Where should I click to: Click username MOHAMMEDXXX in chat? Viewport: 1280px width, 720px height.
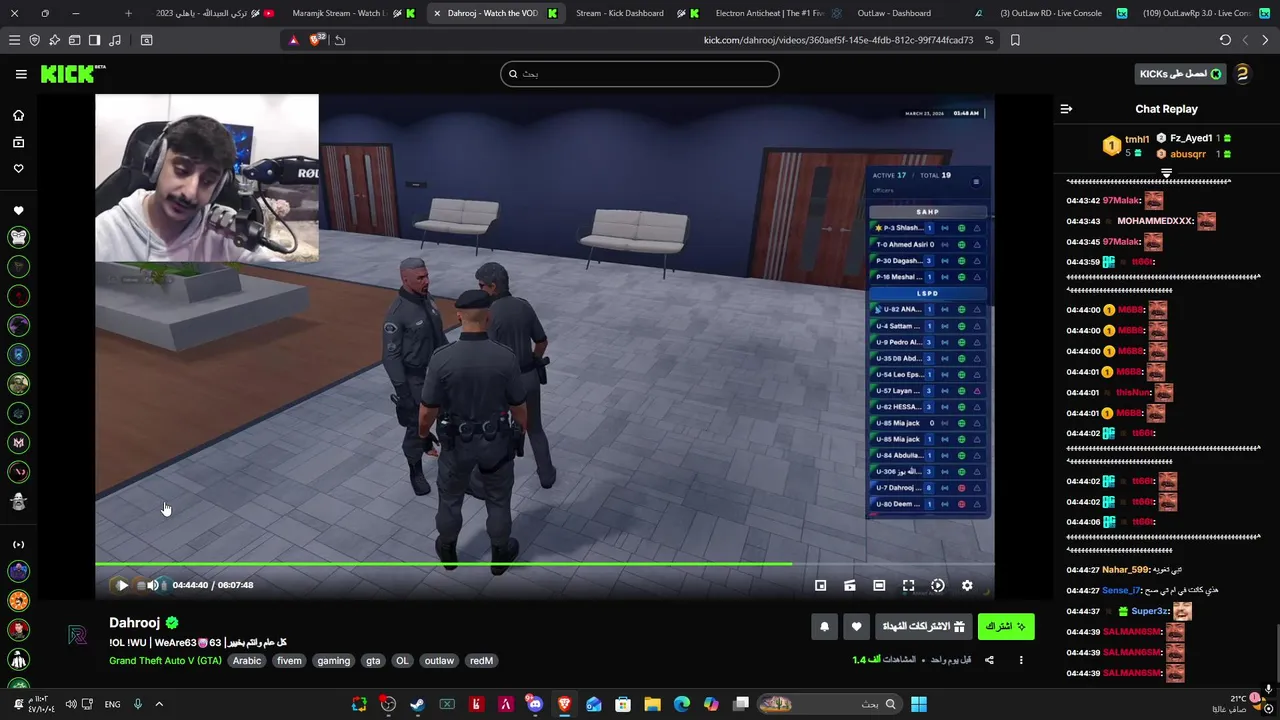pyautogui.click(x=1155, y=221)
